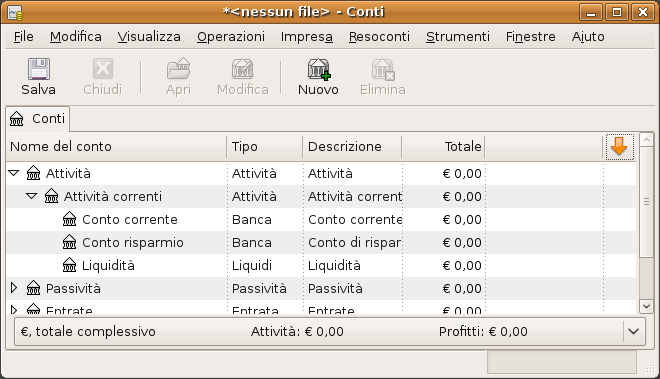Switch to the Conti tab
Viewport: 660px width, 379px height.
coord(37,119)
